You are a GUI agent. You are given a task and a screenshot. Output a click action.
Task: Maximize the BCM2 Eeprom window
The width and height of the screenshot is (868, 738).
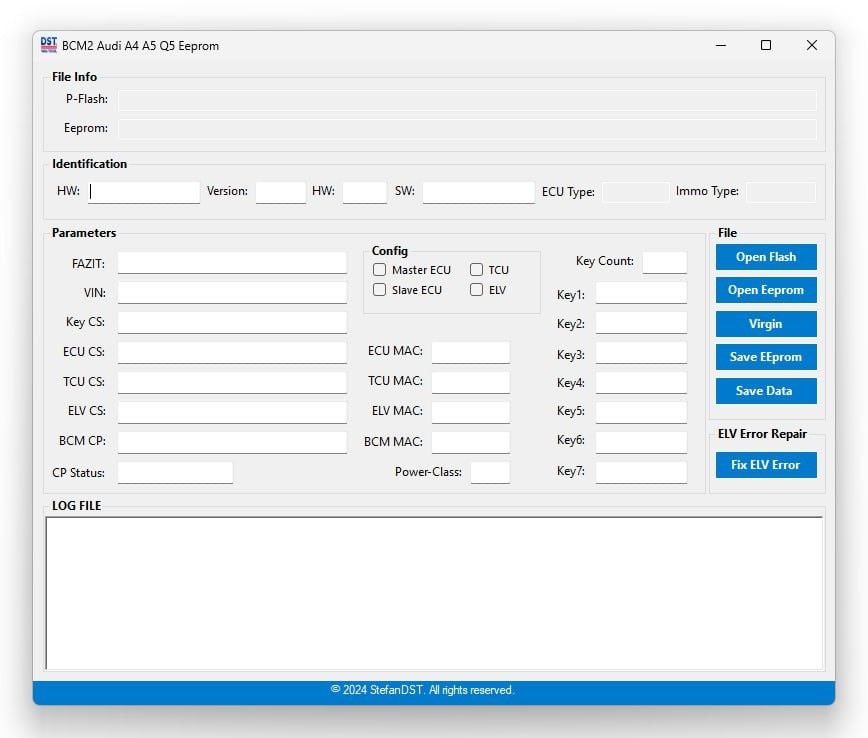[x=766, y=45]
